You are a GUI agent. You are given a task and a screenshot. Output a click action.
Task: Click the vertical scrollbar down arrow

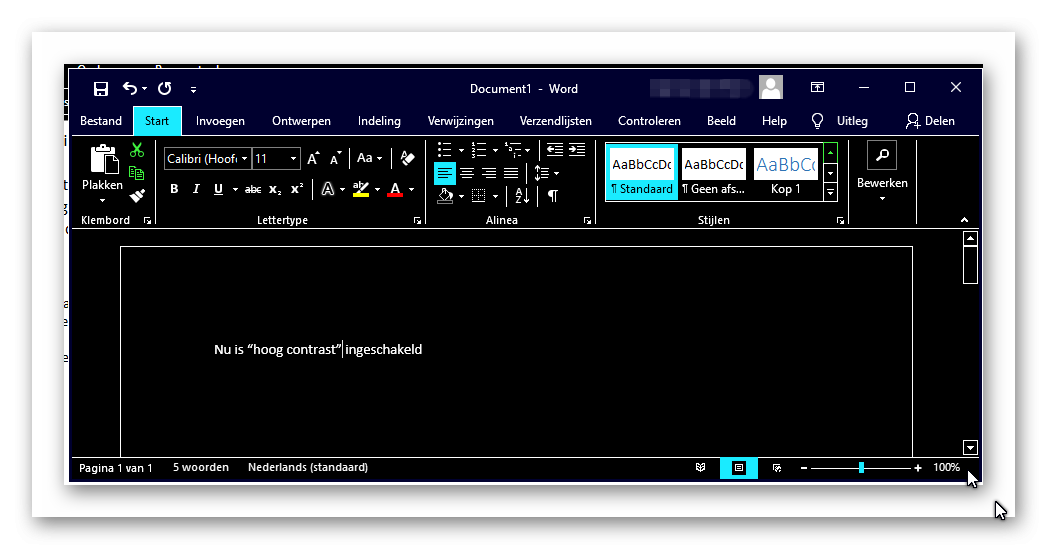click(x=970, y=447)
